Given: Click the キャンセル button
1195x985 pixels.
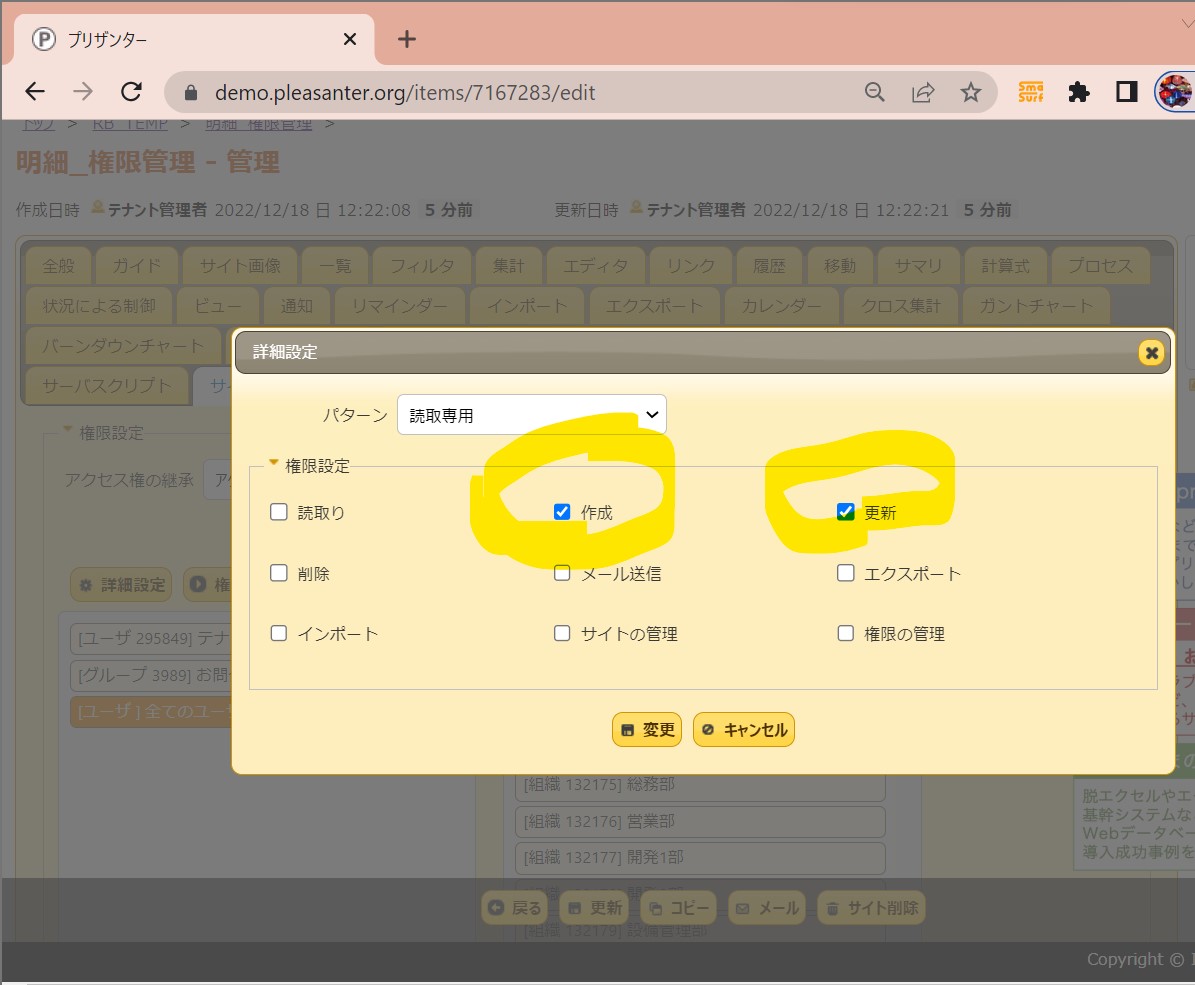Looking at the screenshot, I should tap(744, 730).
